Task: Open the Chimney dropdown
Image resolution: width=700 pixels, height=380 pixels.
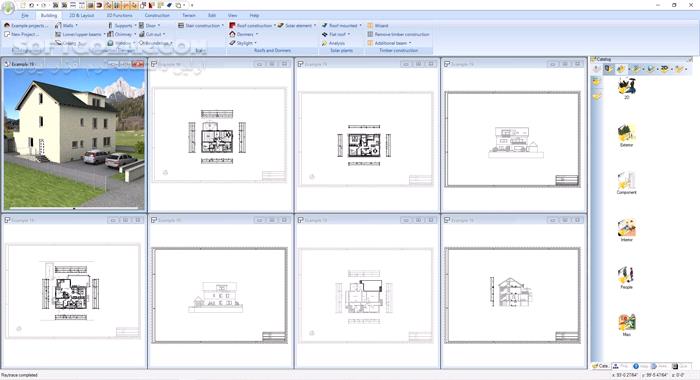Action: [x=122, y=34]
